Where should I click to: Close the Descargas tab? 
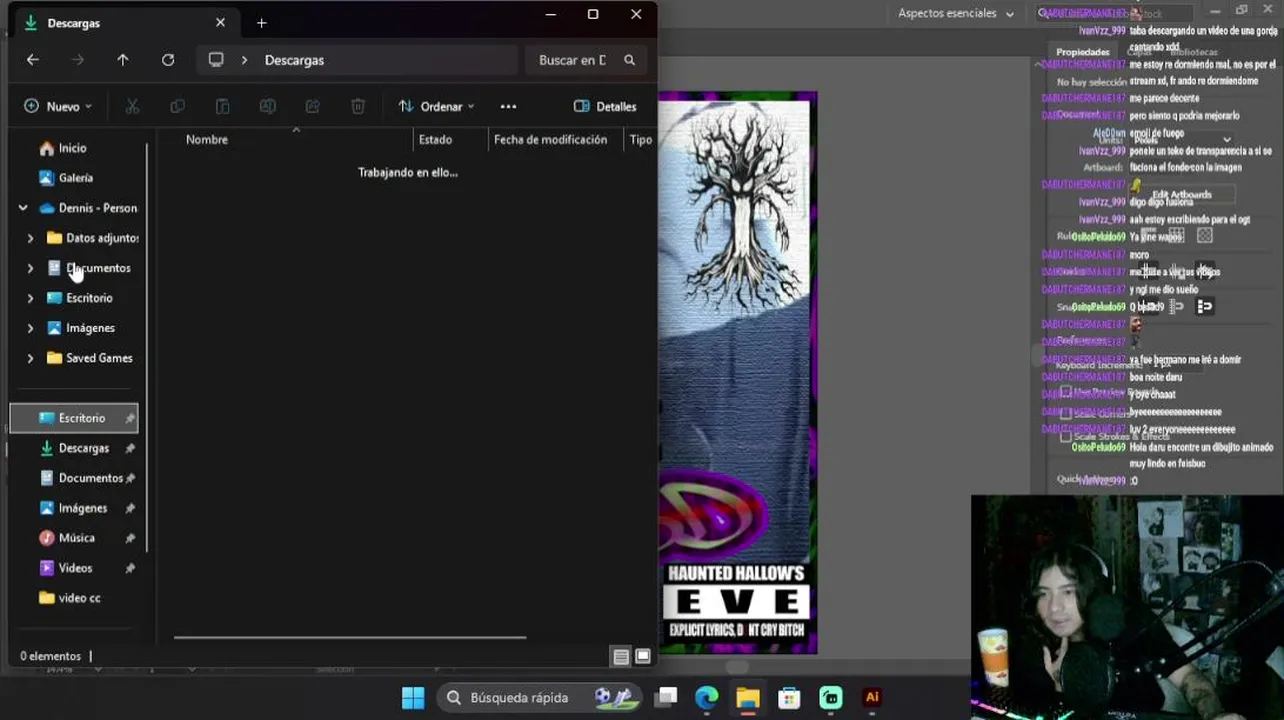220,22
